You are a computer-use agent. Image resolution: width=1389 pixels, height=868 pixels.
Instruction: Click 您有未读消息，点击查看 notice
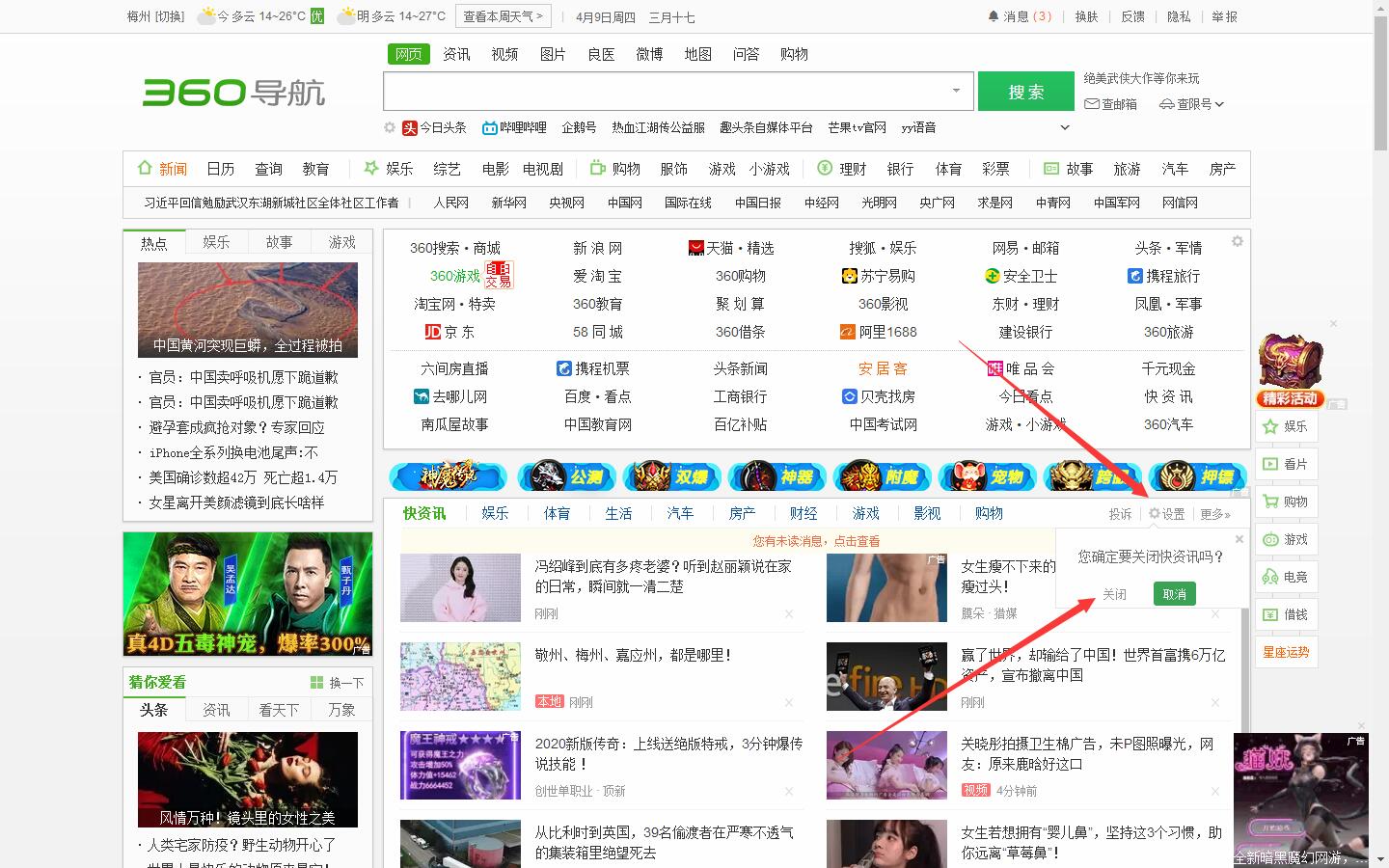click(x=816, y=541)
